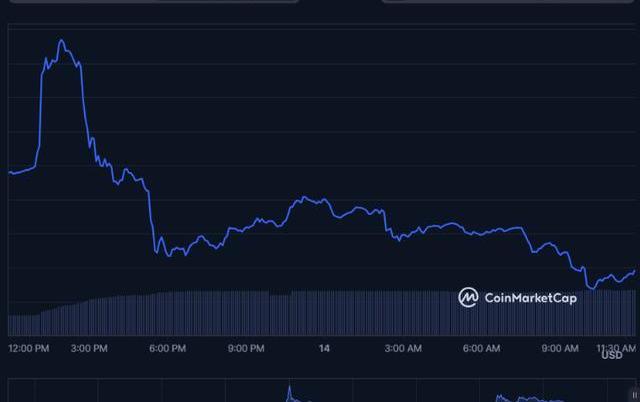This screenshot has width=640, height=402.
Task: Click the 6:00 PM time marker
Action: 167,348
